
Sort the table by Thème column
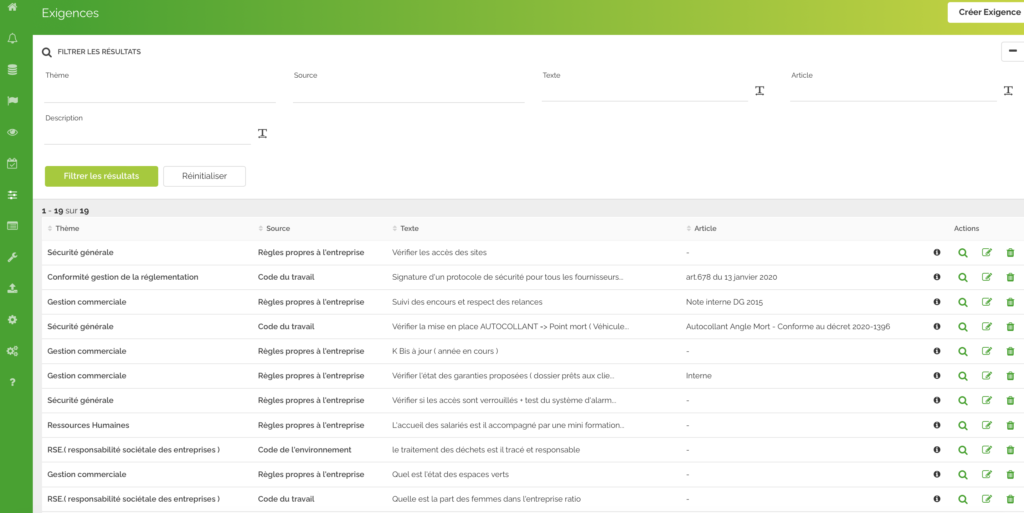click(x=67, y=228)
